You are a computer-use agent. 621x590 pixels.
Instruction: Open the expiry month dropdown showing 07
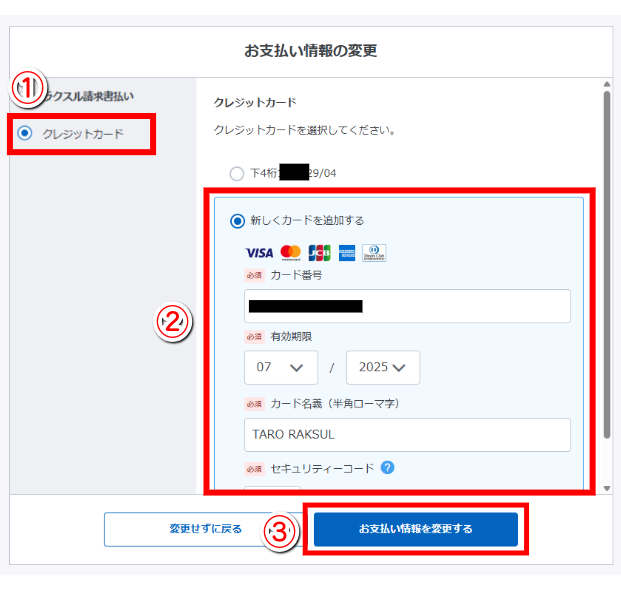click(x=281, y=367)
